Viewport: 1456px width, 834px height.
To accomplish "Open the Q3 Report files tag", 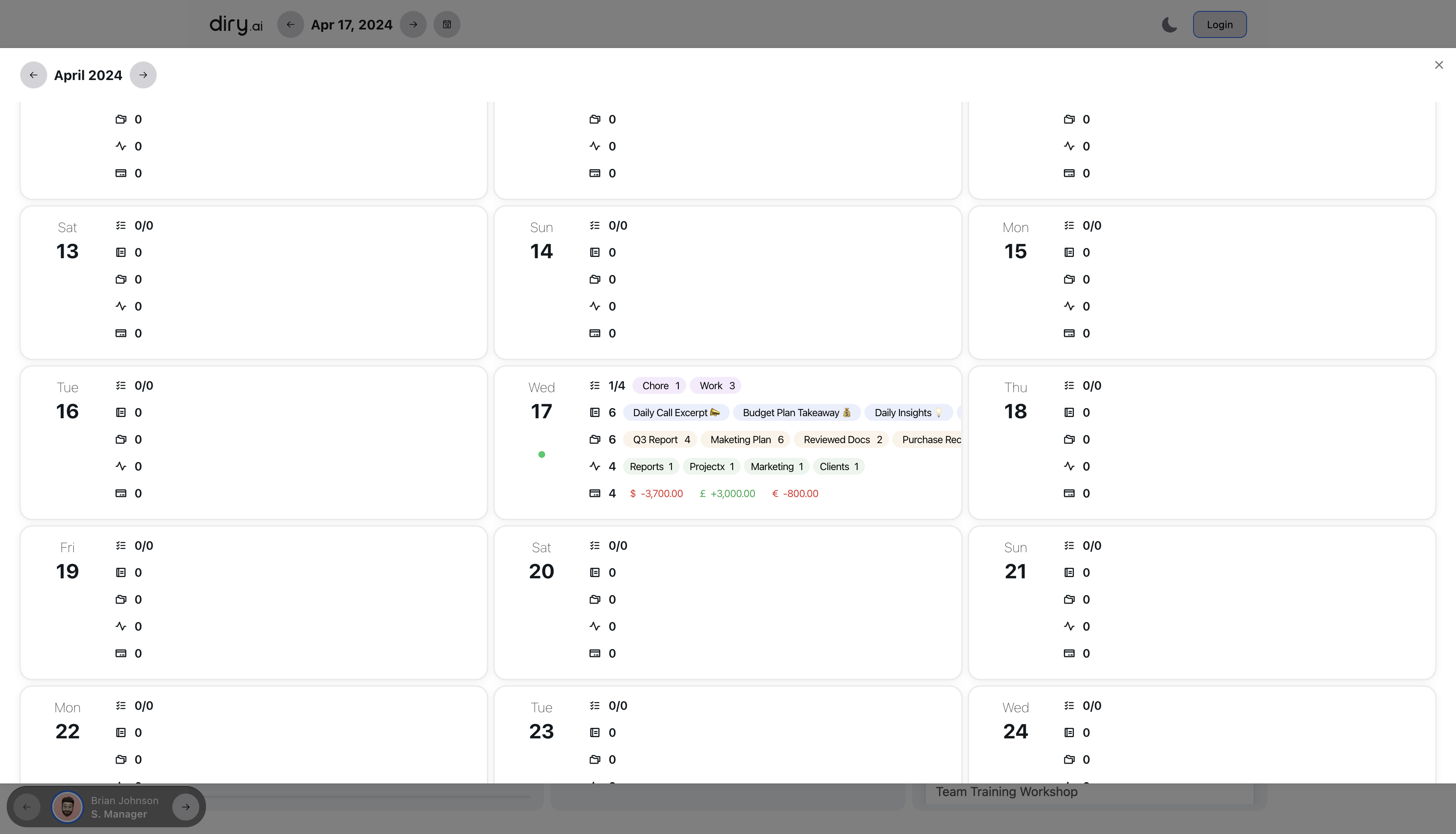I will 661,439.
